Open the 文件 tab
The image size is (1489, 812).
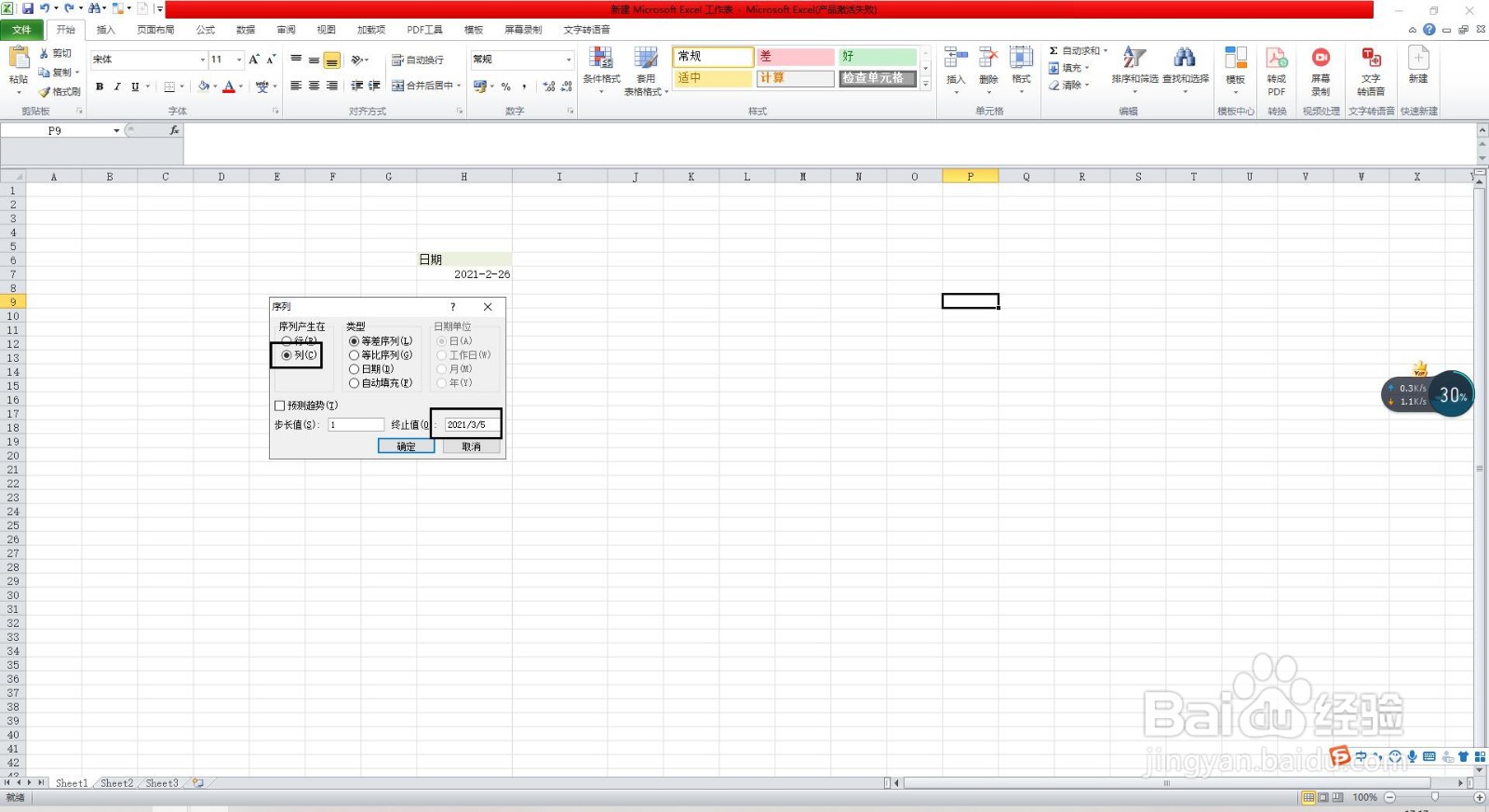click(21, 30)
